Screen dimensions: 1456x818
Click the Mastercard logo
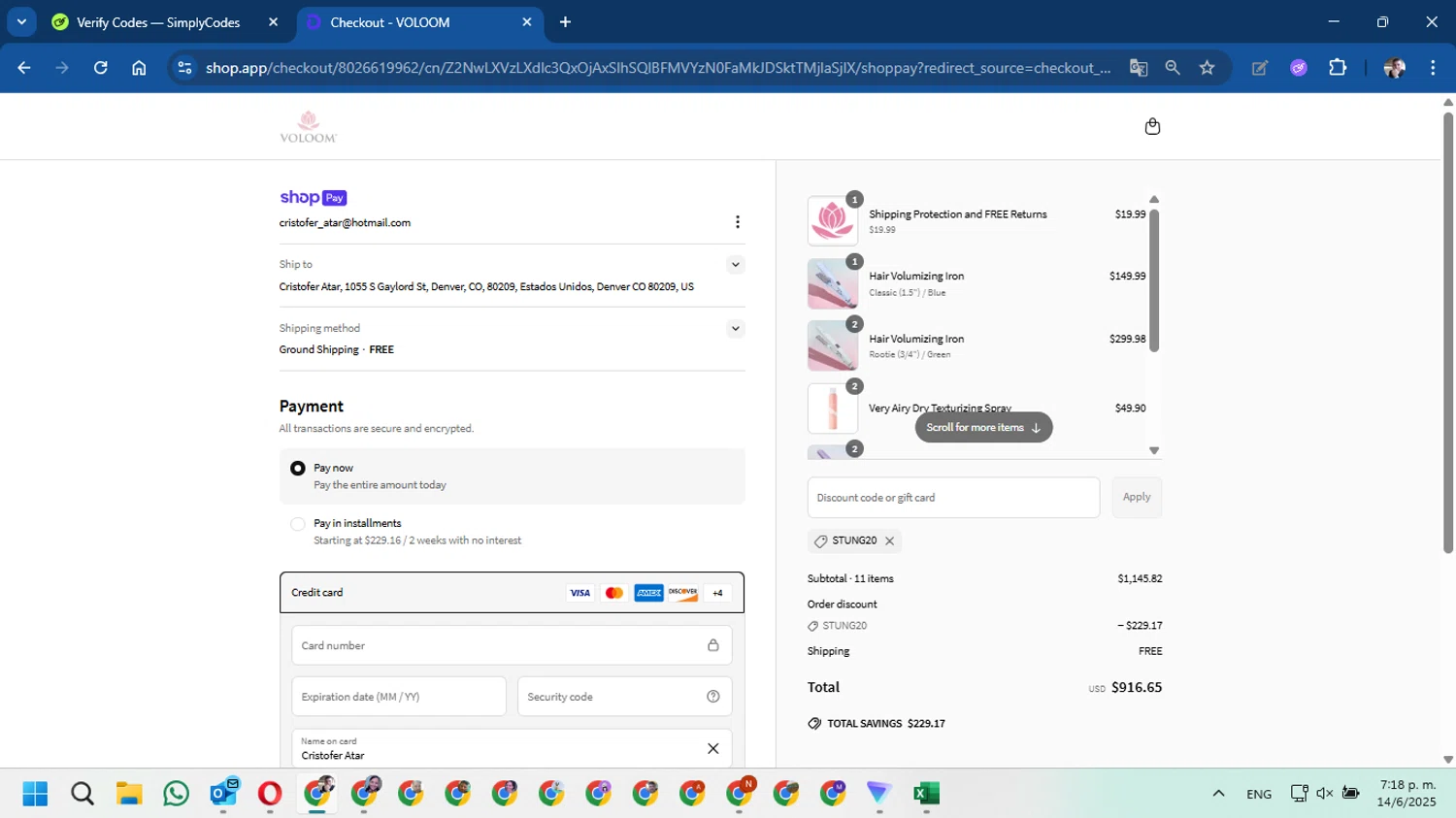click(x=614, y=593)
